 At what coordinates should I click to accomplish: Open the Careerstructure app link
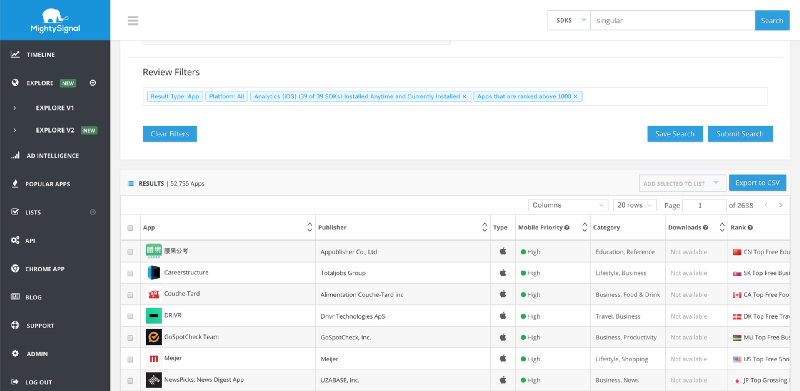click(186, 273)
